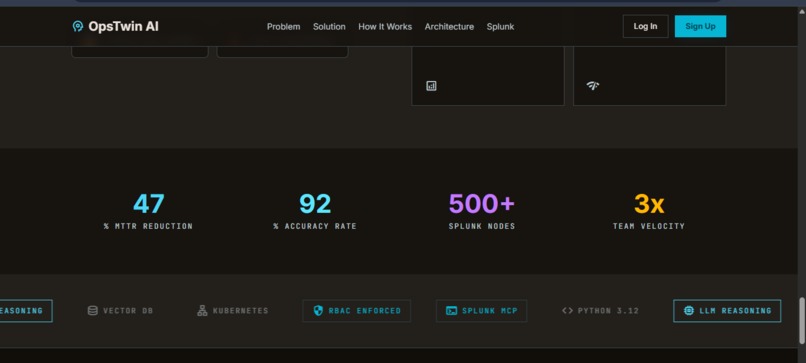Screen dimensions: 806x363
Task: Open the Splunk nav item
Action: (500, 27)
